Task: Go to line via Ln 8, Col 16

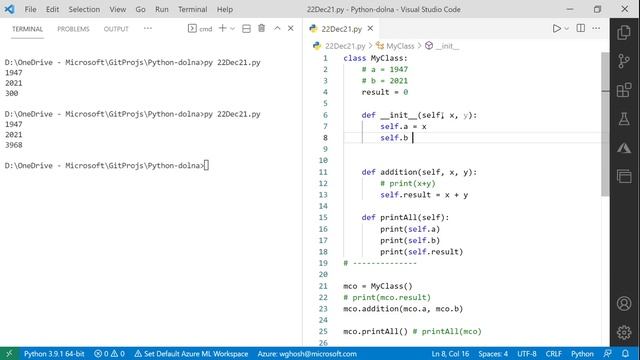Action: click(x=450, y=354)
